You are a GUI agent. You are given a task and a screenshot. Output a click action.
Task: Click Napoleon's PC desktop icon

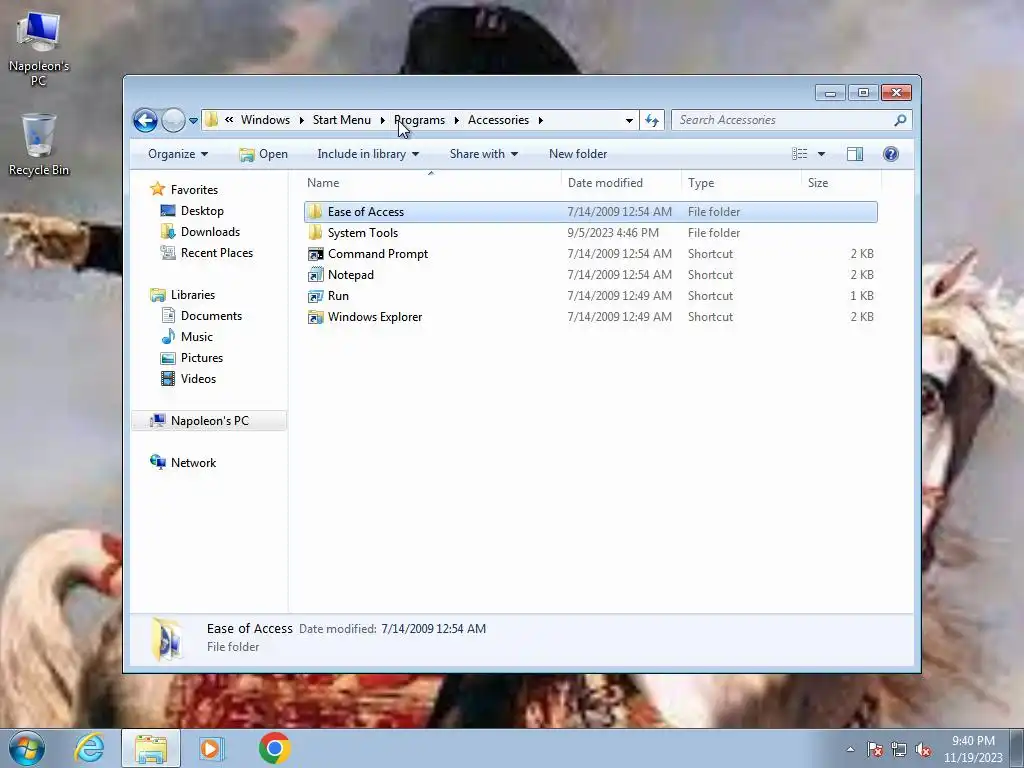pyautogui.click(x=39, y=50)
